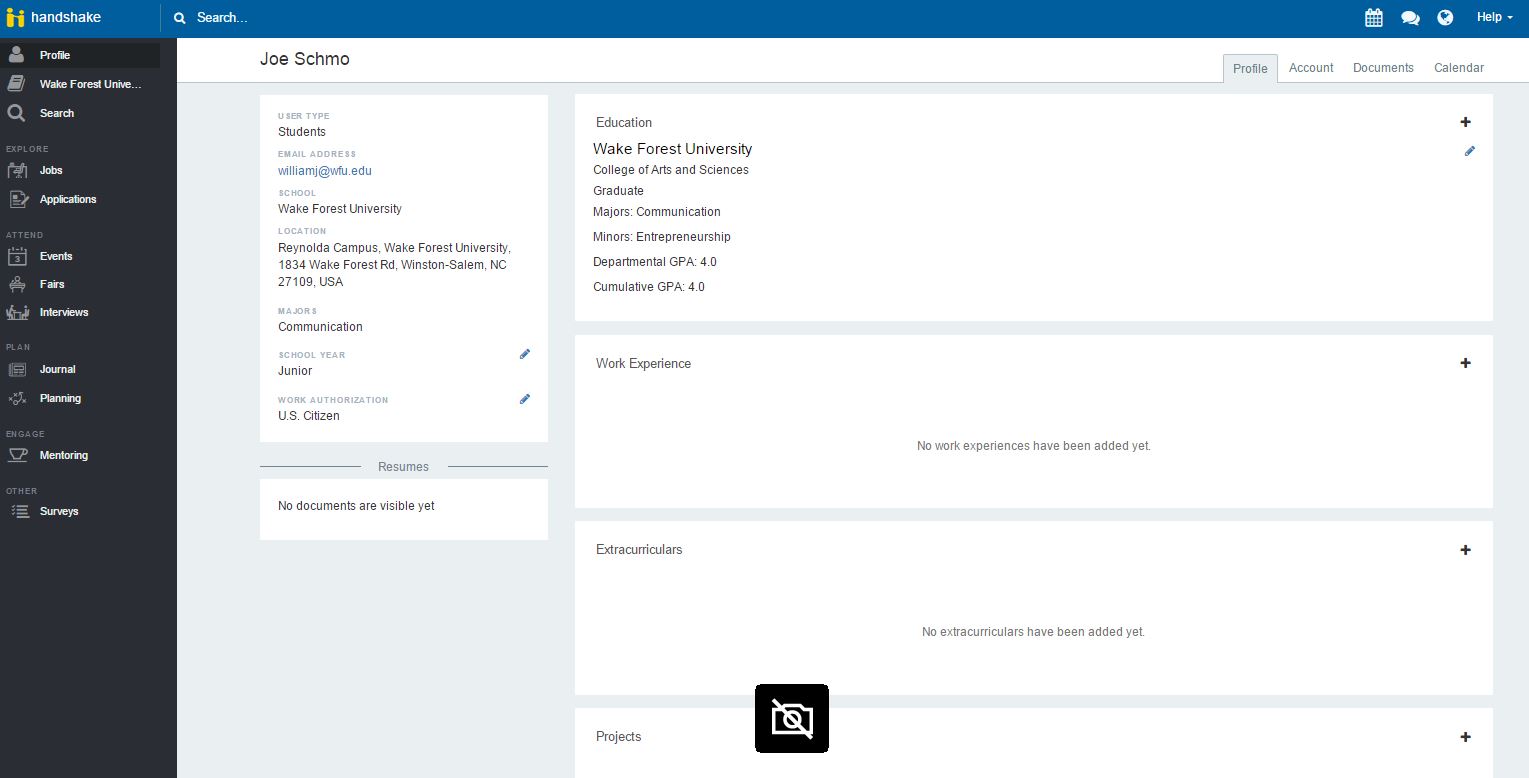This screenshot has height=778, width=1529.
Task: Click the Fairs icon in sidebar
Action: pyautogui.click(x=18, y=284)
